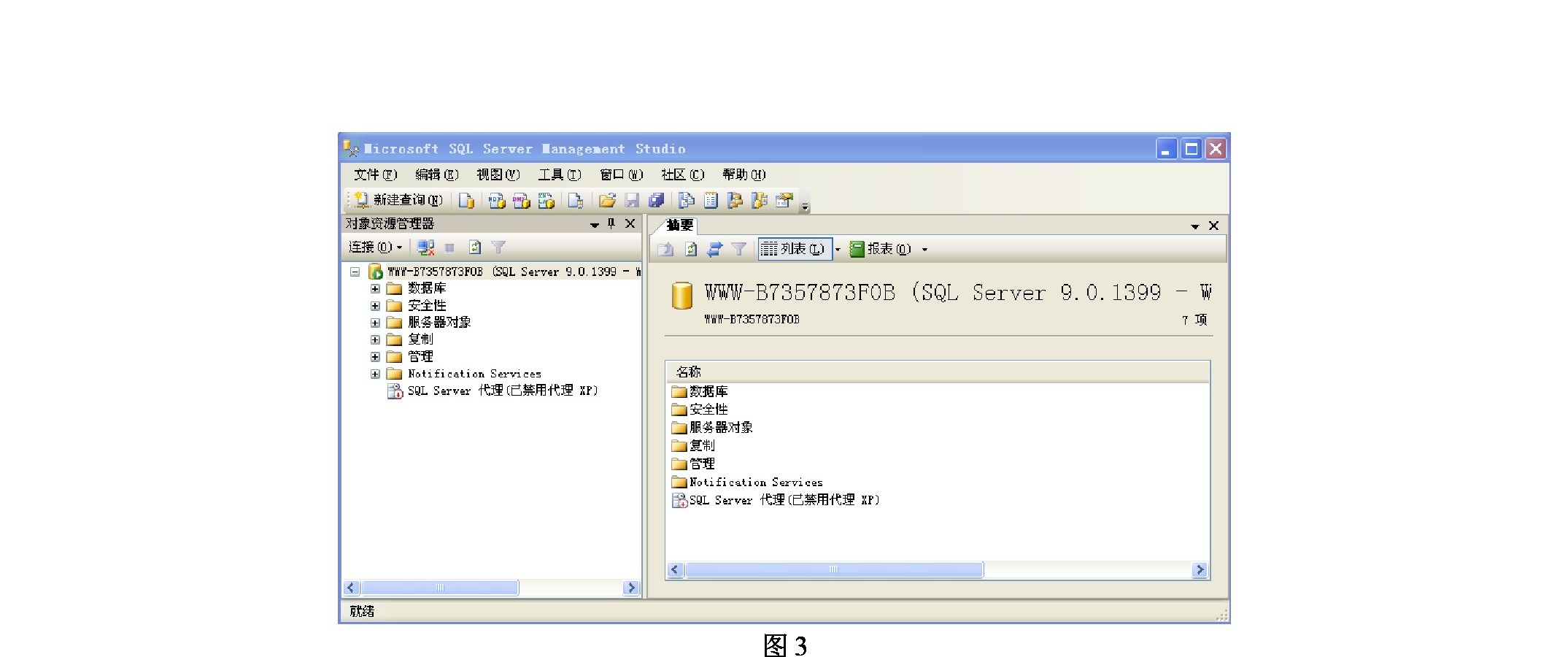The image size is (1568, 657).
Task: Select SQL Server 代理 item in tree
Action: click(503, 391)
